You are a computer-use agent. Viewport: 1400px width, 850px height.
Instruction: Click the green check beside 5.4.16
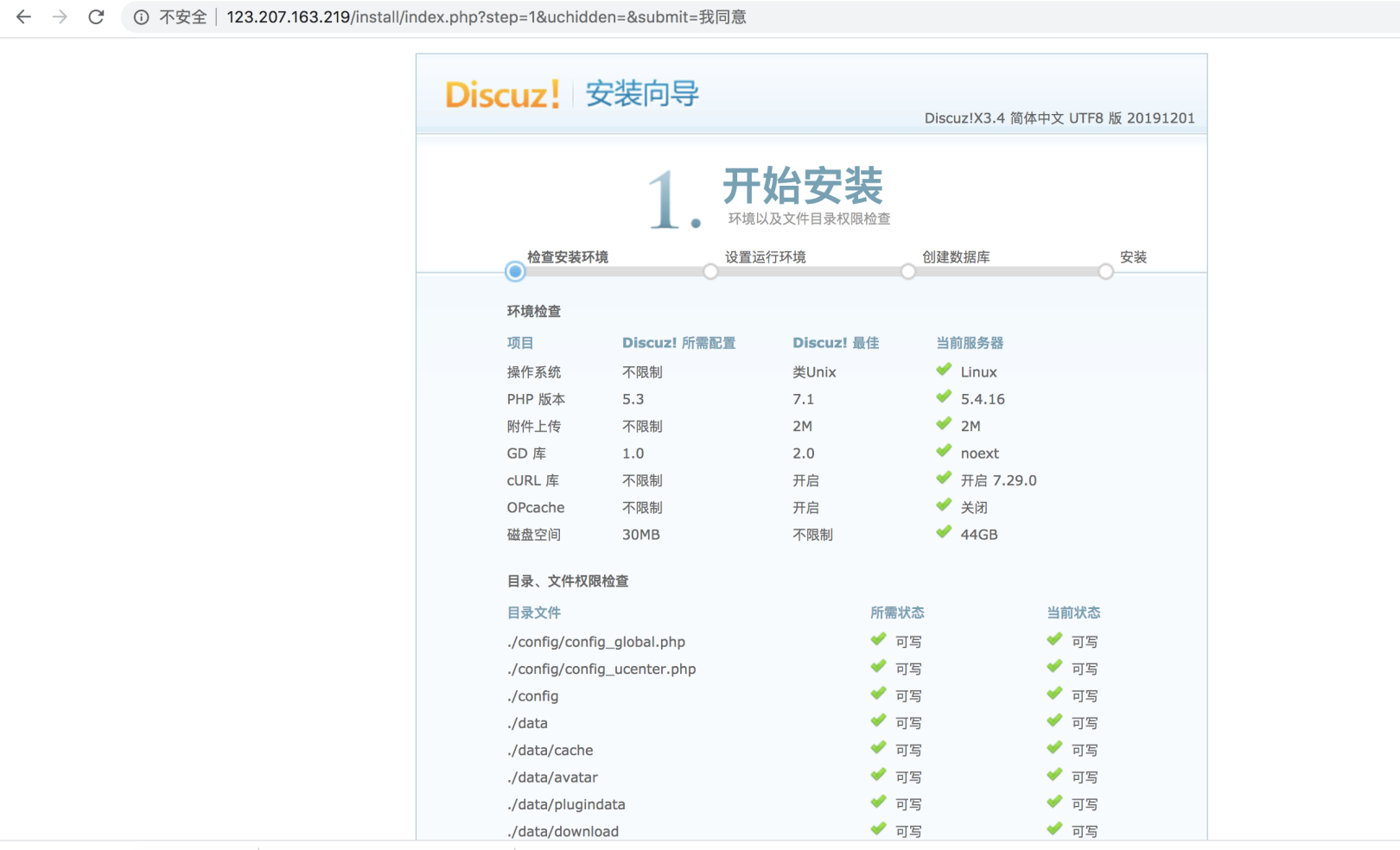click(944, 396)
